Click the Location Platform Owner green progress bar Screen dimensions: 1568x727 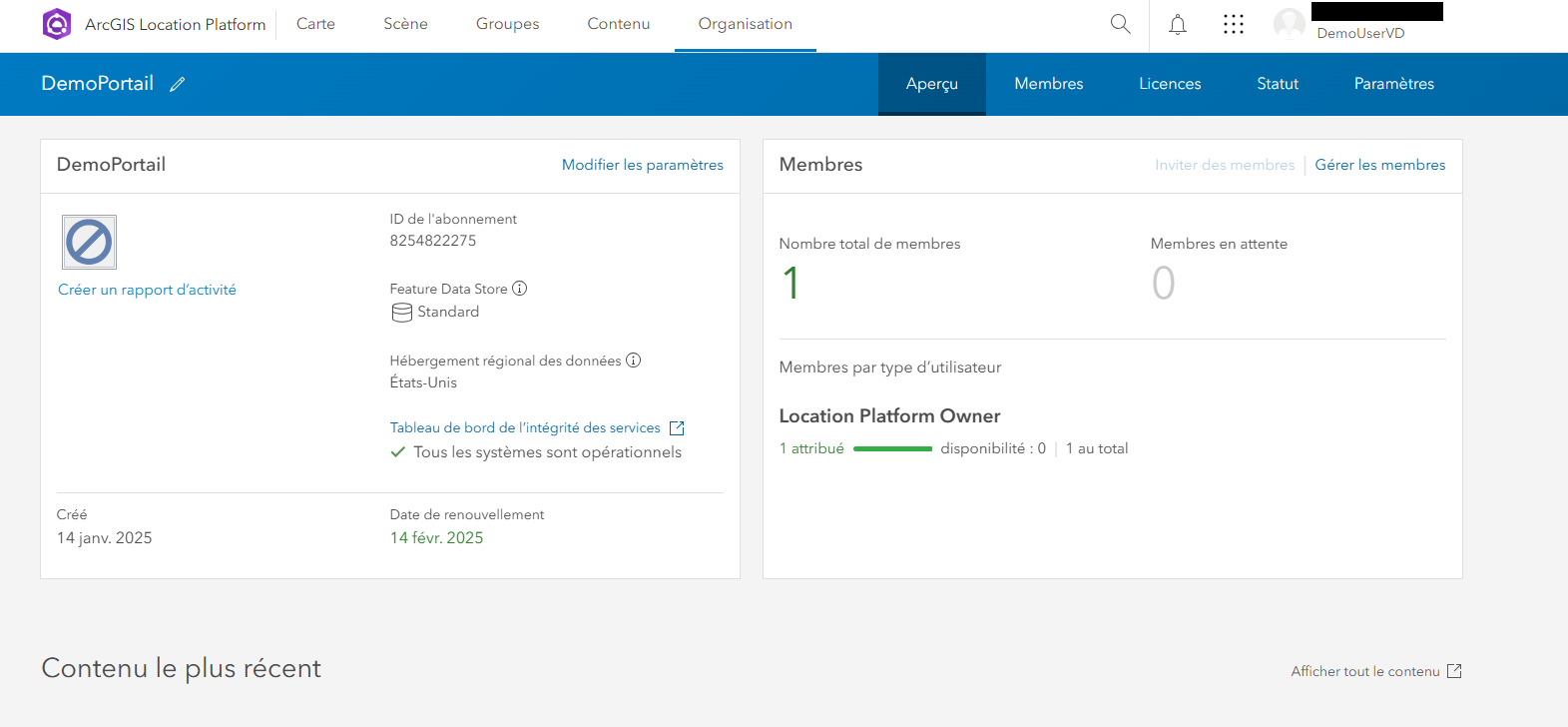(x=892, y=449)
